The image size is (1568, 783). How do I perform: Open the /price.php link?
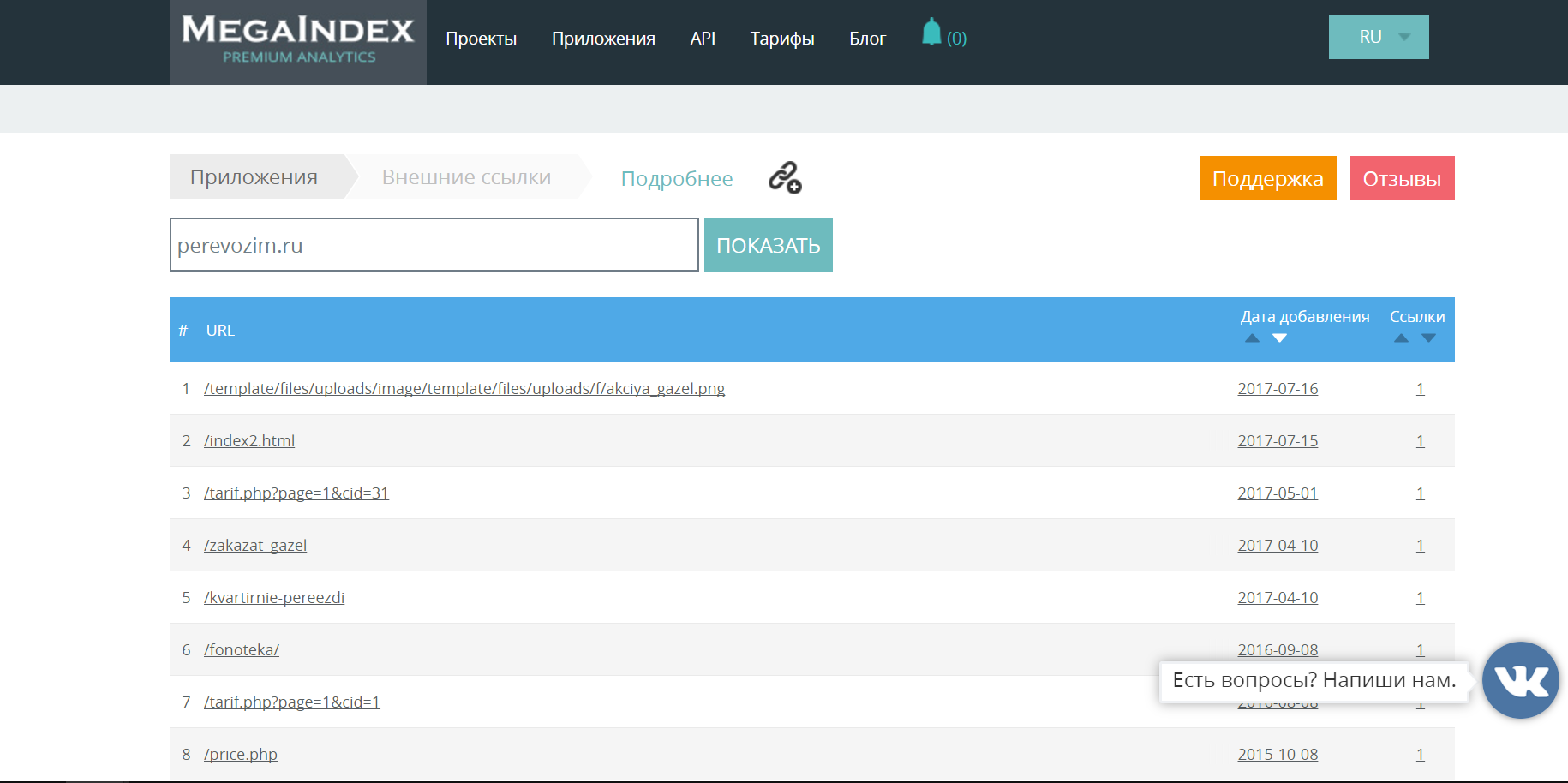pyautogui.click(x=241, y=755)
